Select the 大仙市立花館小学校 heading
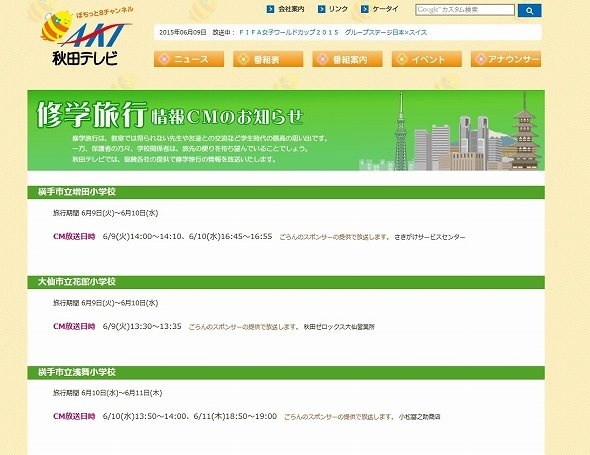The height and width of the screenshot is (455, 590). (76, 282)
